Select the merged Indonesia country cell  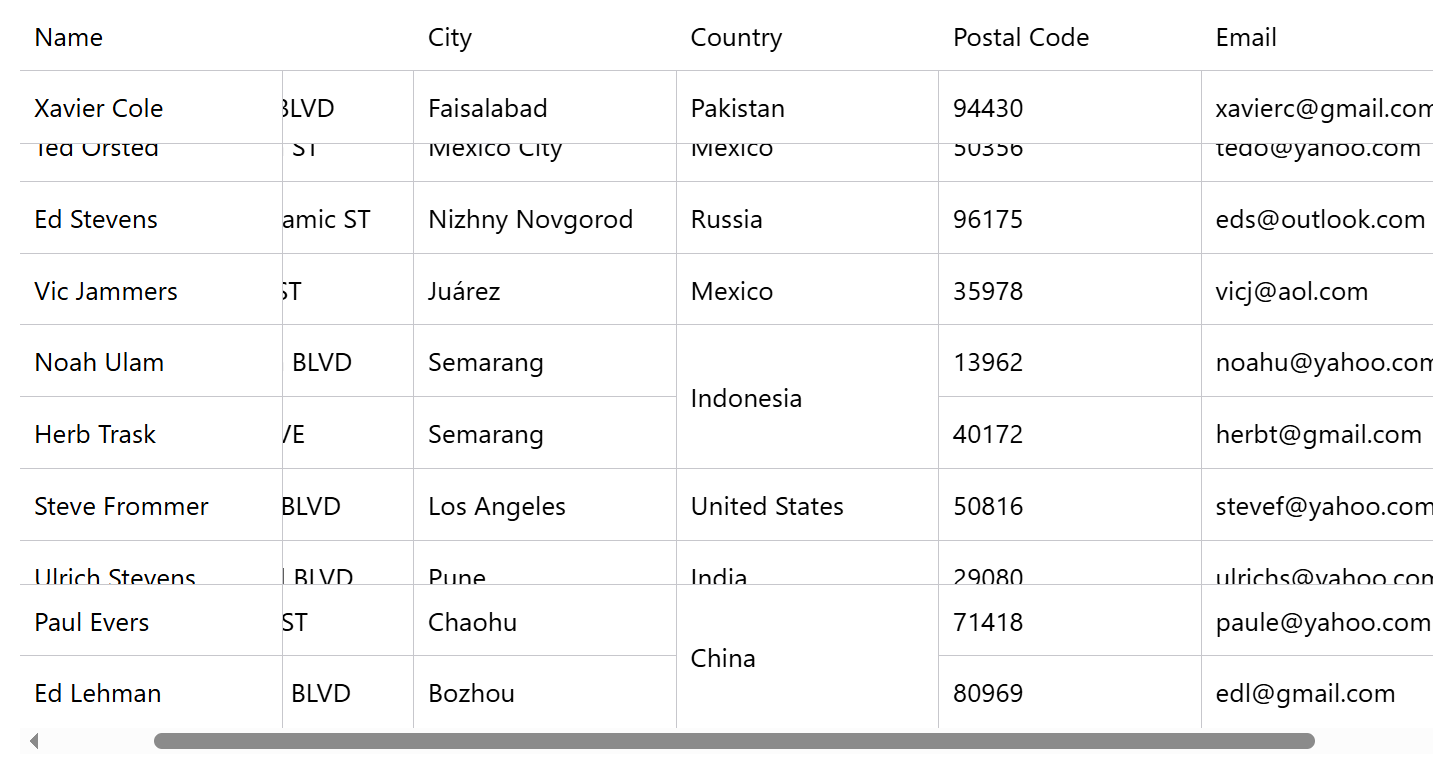807,398
